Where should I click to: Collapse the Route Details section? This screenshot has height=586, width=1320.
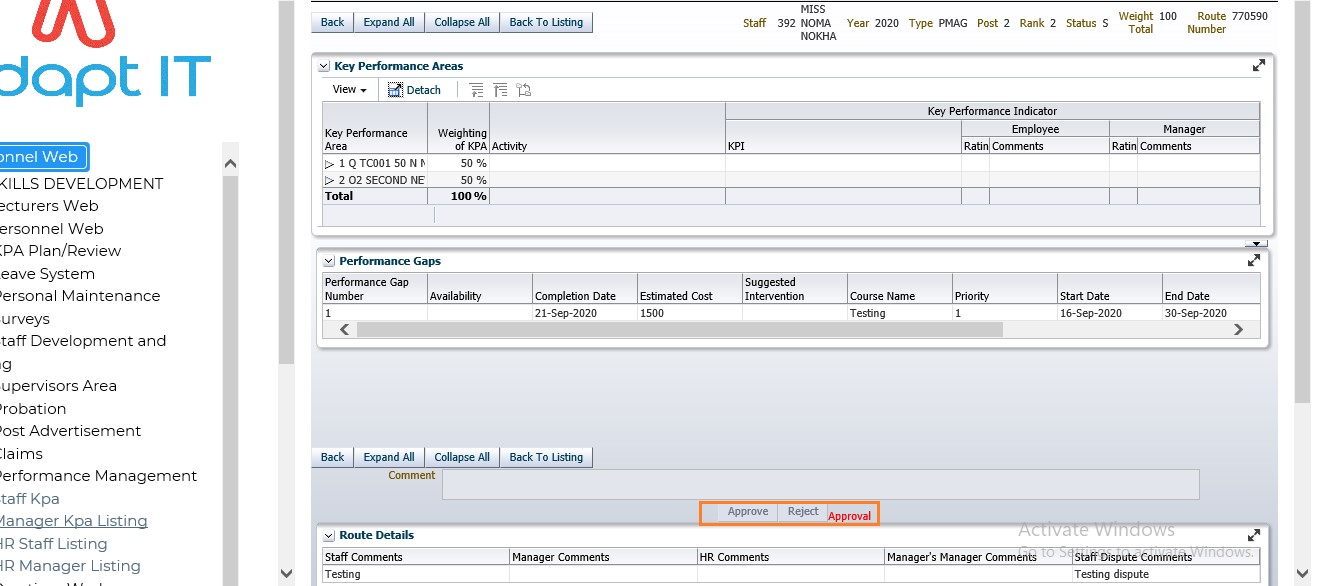click(328, 536)
